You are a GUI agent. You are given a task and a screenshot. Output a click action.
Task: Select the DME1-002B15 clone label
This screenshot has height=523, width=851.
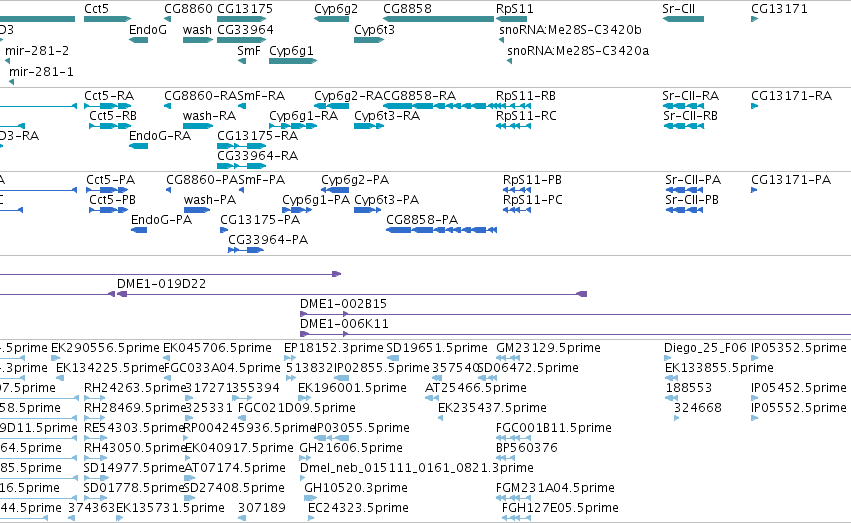pos(344,304)
